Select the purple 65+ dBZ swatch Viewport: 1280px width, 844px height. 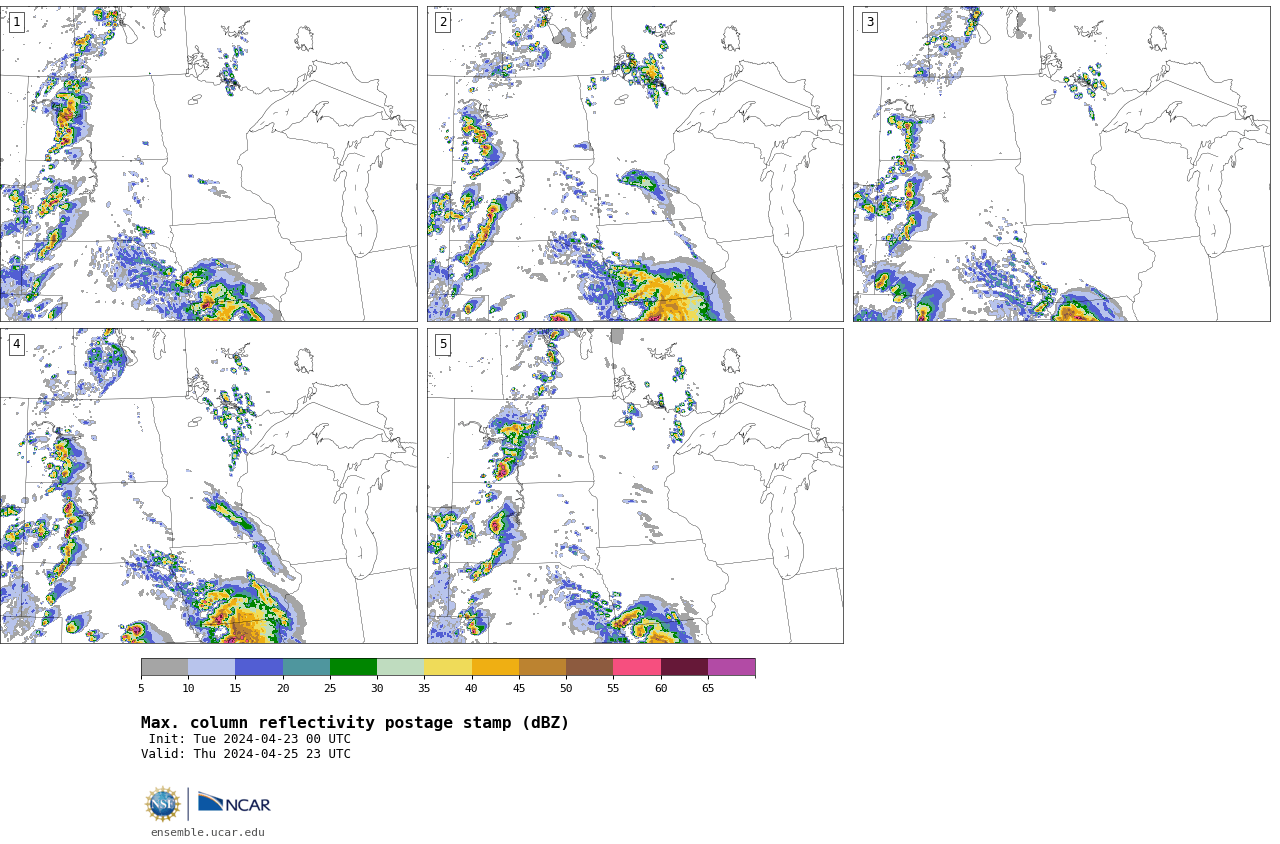coord(732,667)
